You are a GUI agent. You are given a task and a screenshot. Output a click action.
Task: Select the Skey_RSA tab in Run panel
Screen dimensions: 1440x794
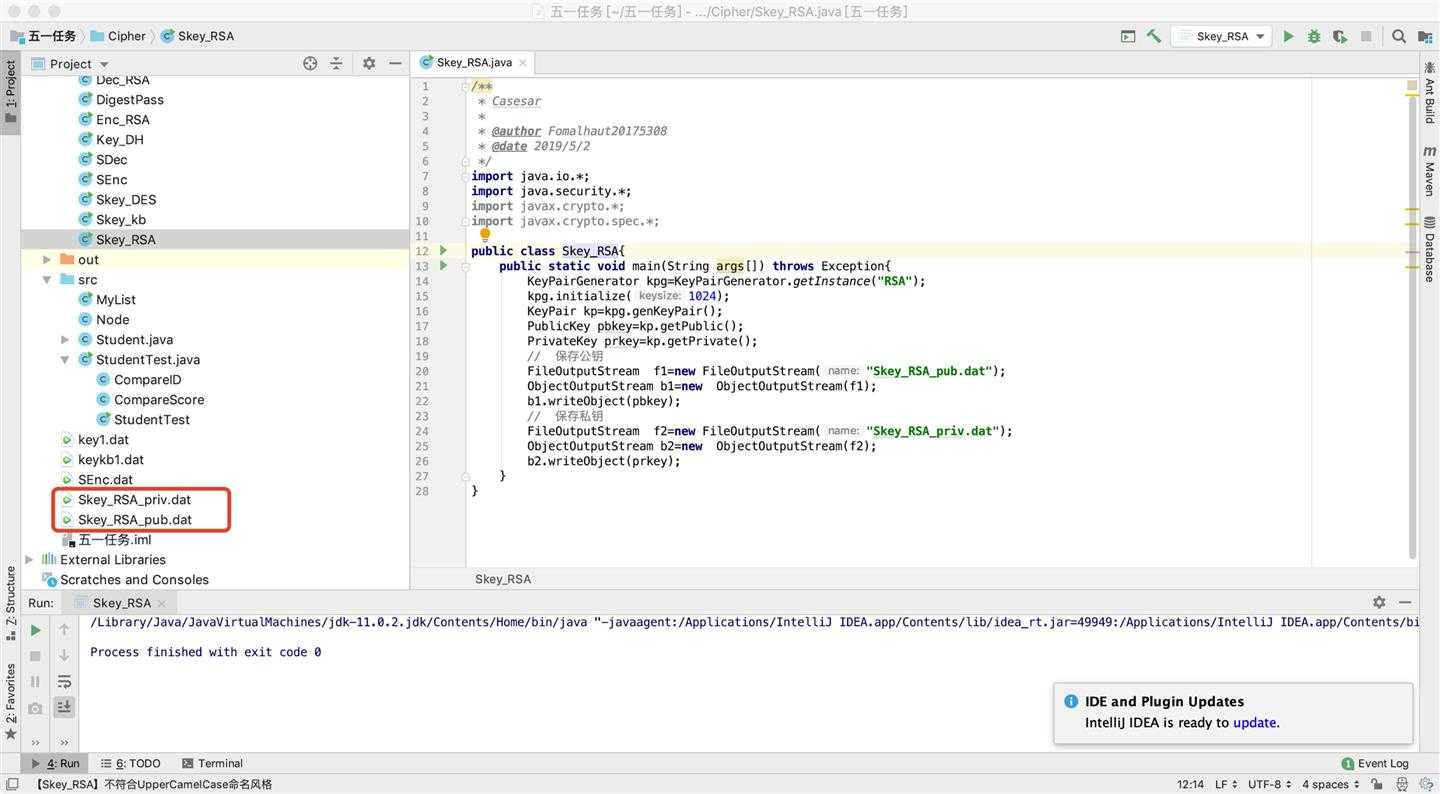pos(121,602)
